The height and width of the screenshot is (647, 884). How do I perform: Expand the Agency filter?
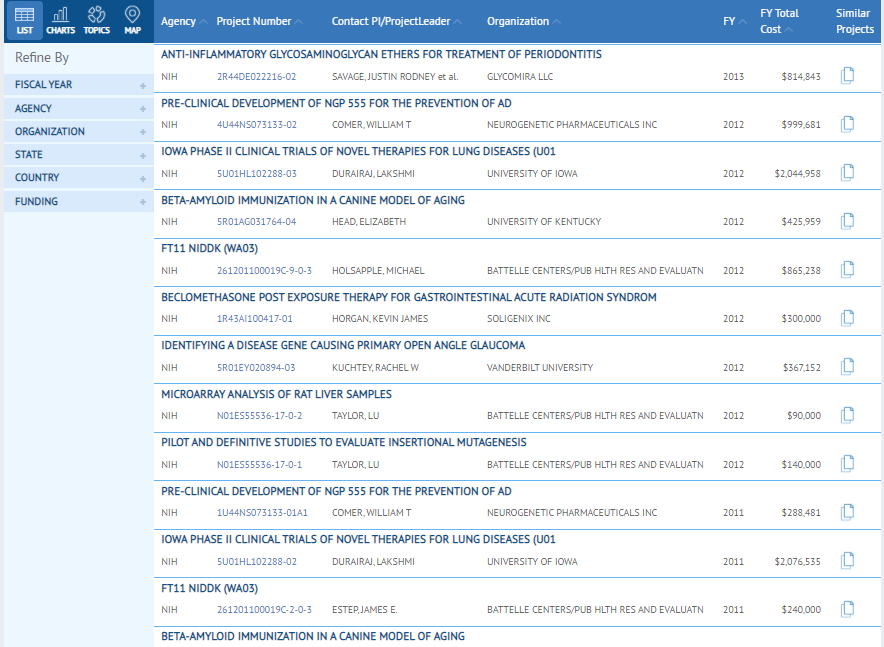pos(79,108)
